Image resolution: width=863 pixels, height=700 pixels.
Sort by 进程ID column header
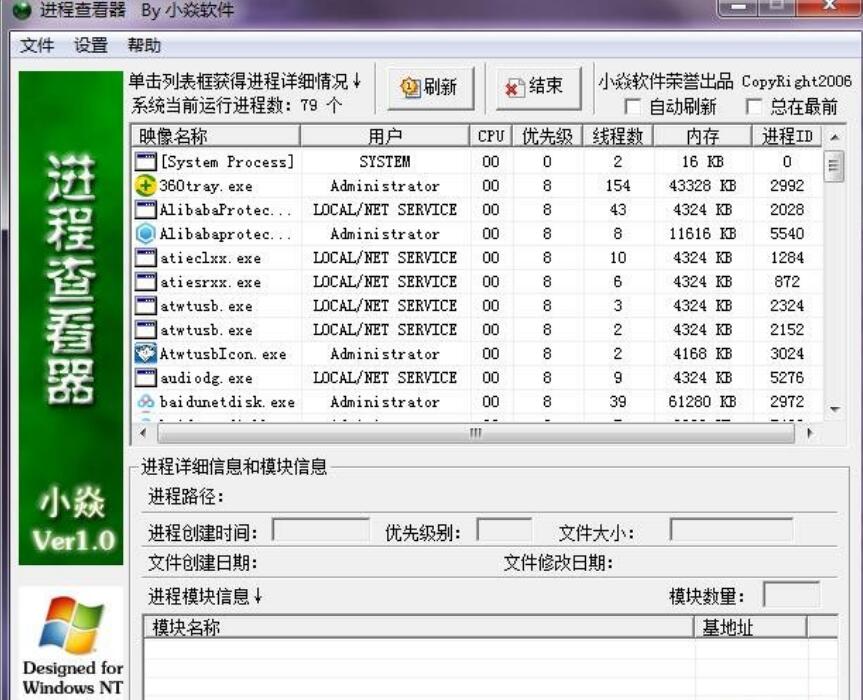coord(788,136)
